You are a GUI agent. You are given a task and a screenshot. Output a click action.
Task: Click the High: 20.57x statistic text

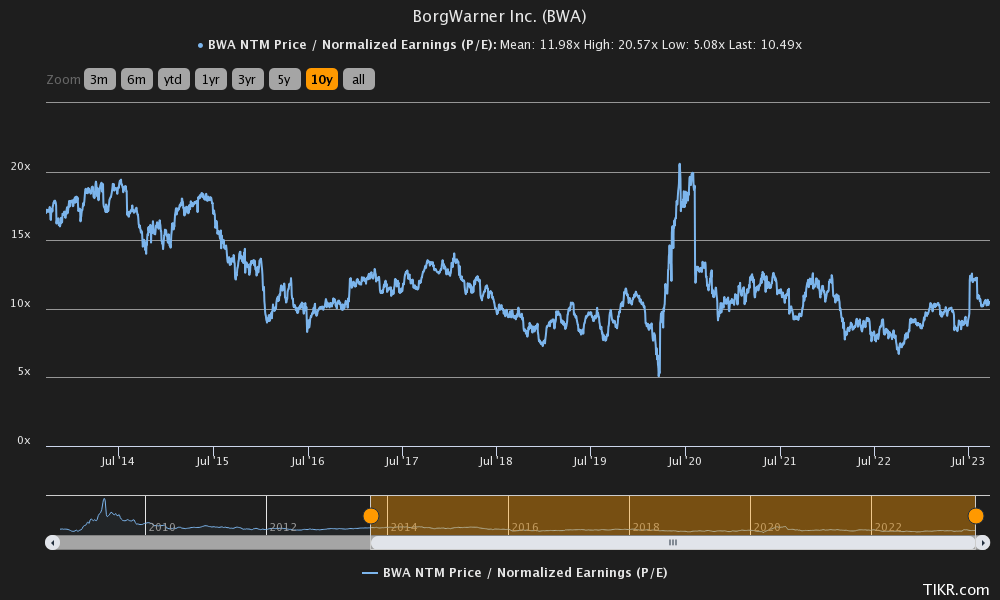point(620,45)
